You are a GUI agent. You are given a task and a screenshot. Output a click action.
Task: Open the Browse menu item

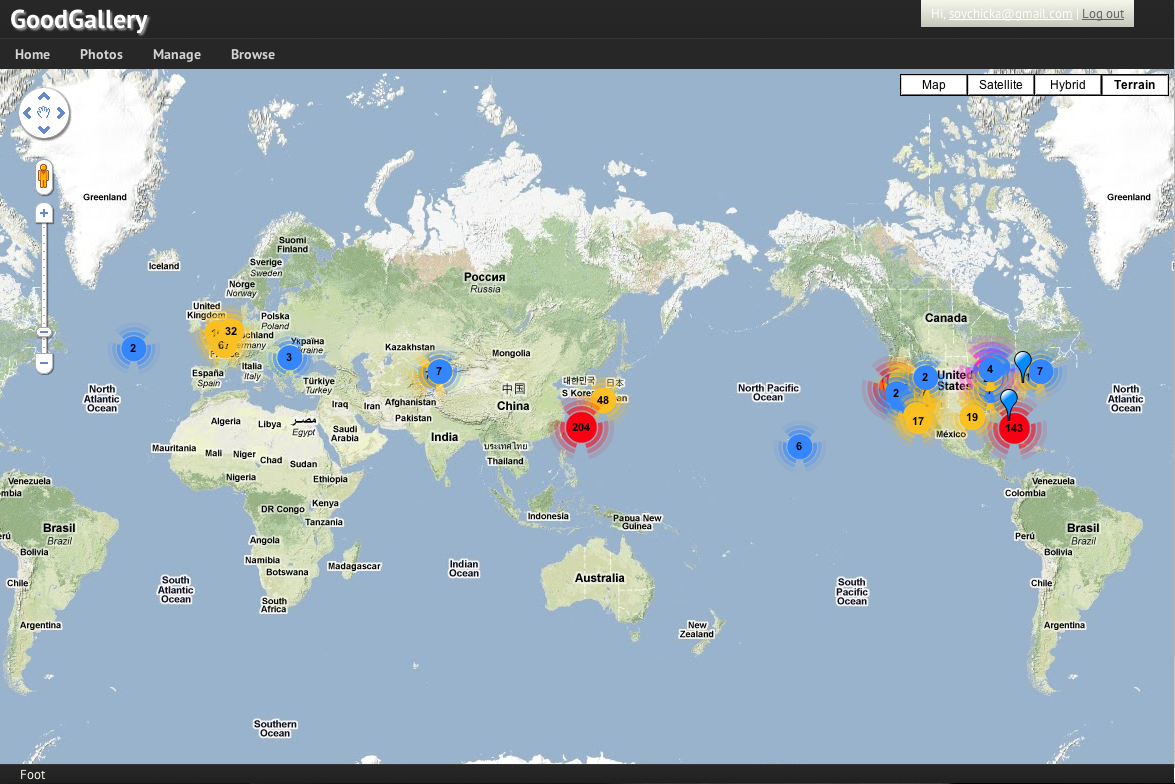pos(253,54)
